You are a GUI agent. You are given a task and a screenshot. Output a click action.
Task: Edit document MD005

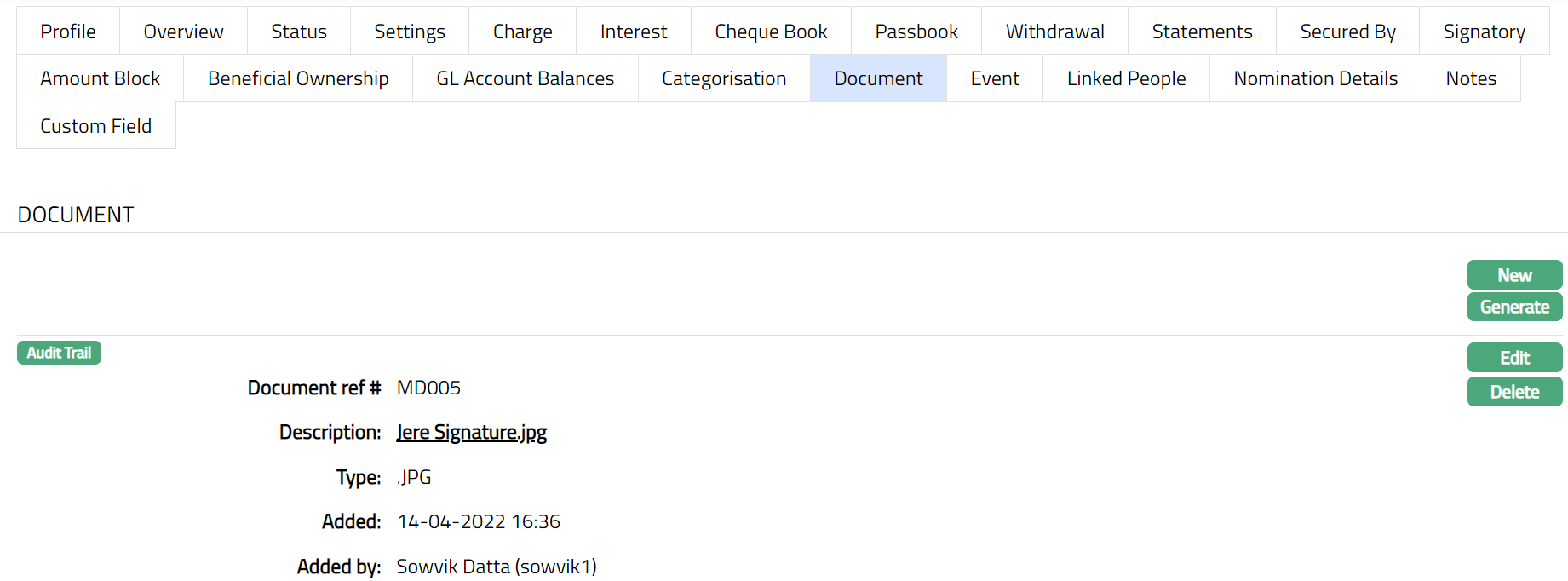point(1514,358)
